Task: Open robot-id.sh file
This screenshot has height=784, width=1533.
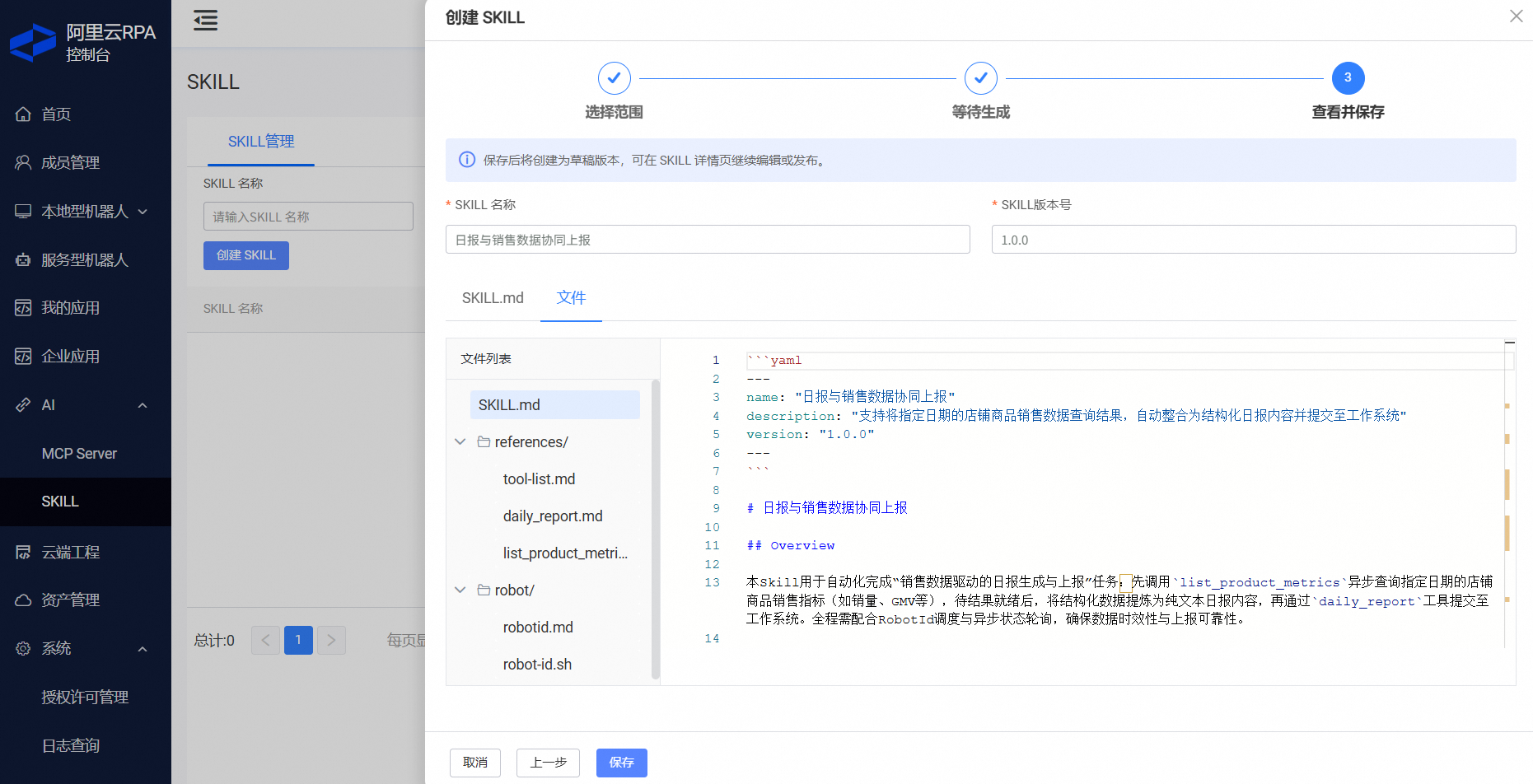Action: point(537,665)
